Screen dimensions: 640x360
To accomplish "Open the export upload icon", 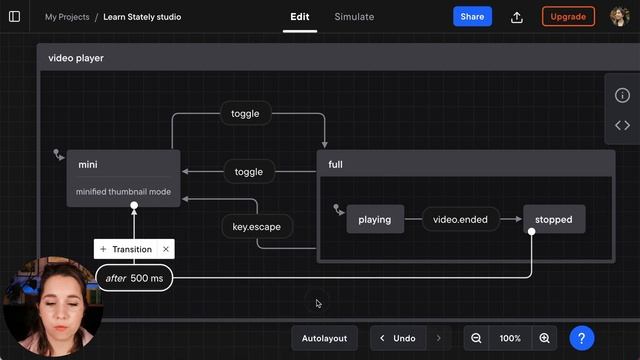I will 517,17.
